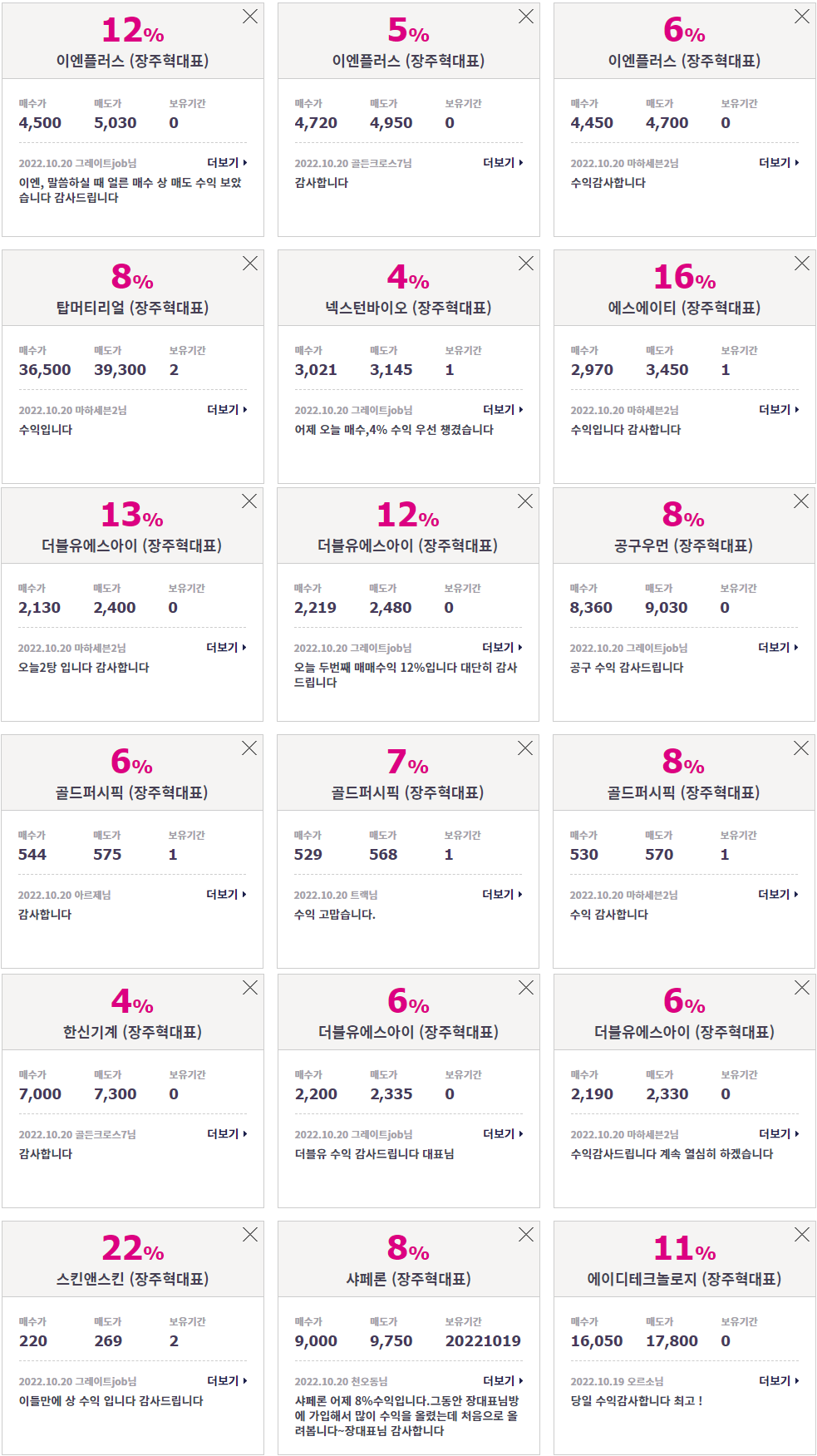Dismiss the 4% 넥스턴바이오 card

525,264
